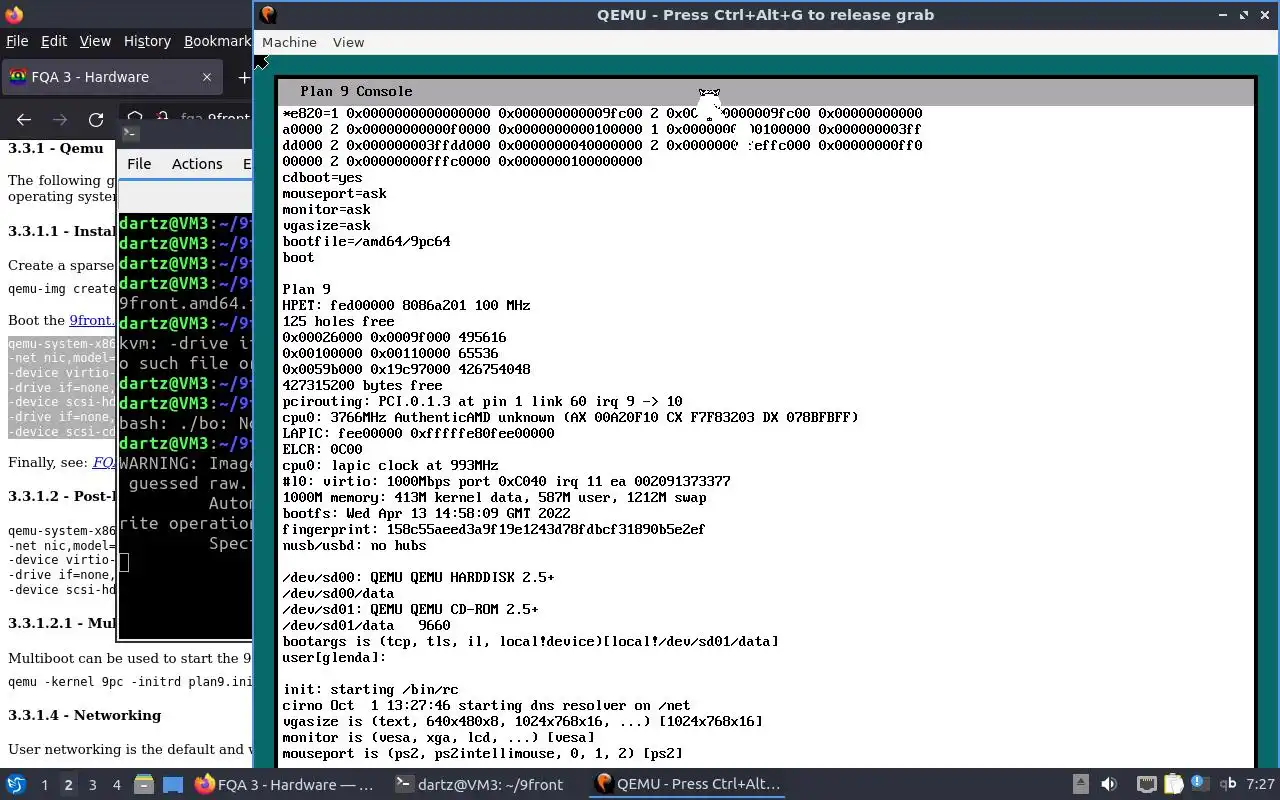Open the volume control tray icon

1108,784
